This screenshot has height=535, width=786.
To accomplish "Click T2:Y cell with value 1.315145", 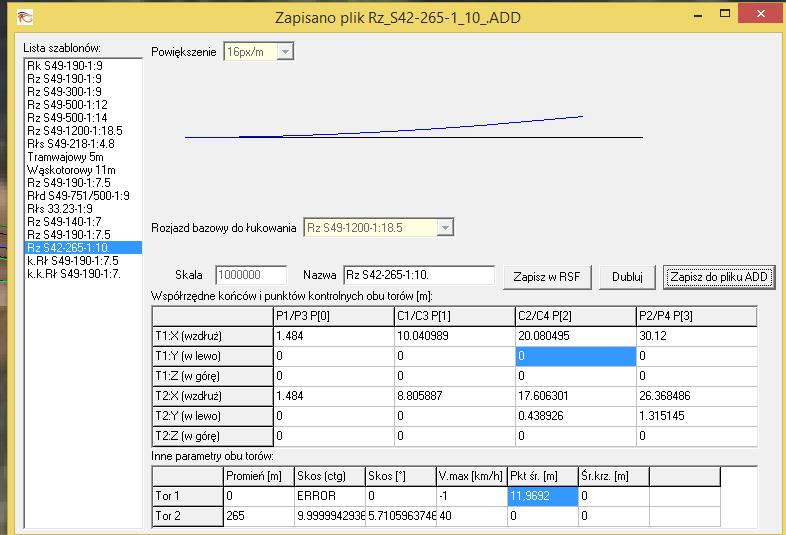I will (697, 416).
